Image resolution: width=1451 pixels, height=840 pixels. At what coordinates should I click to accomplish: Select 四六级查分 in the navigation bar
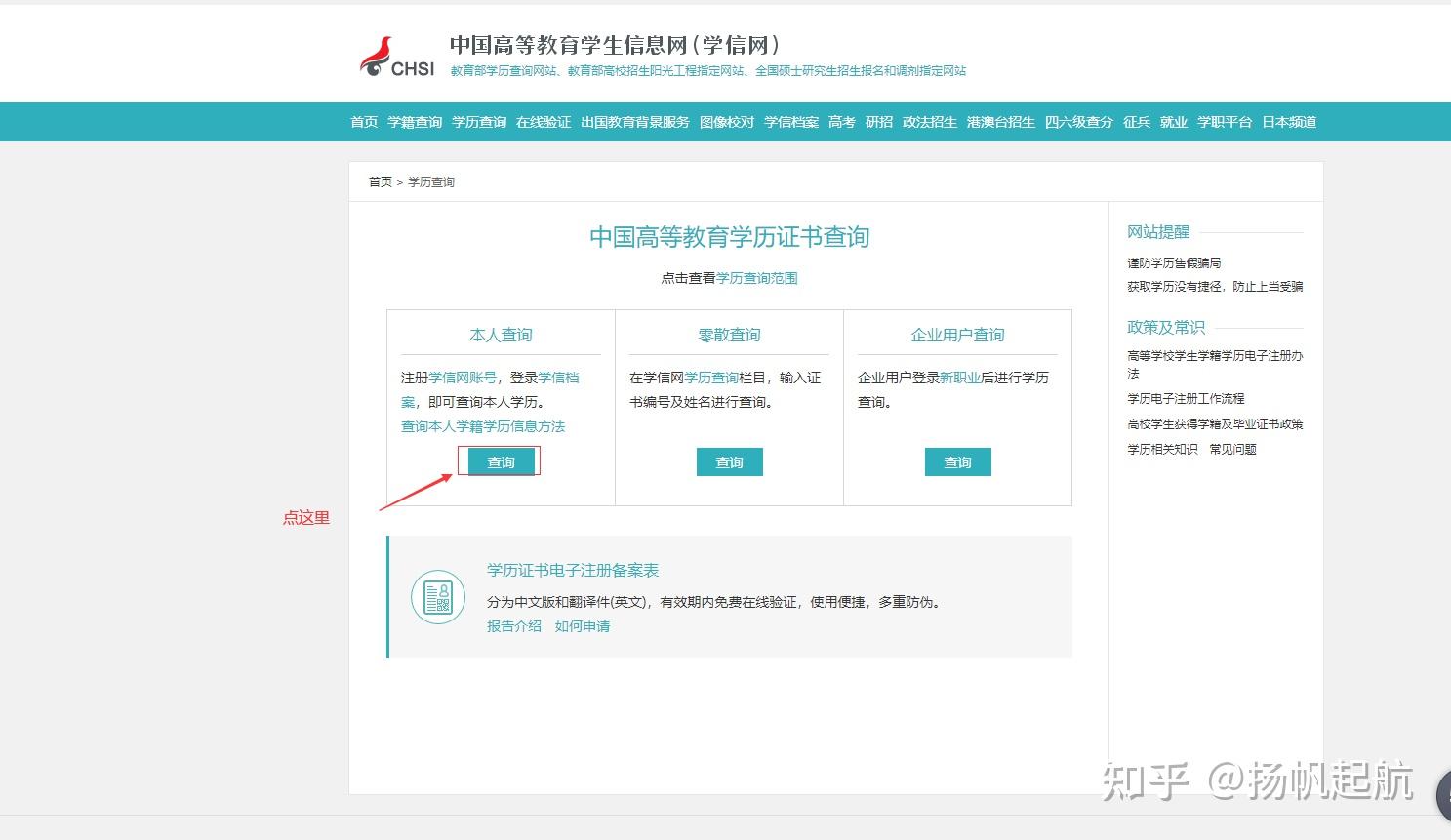click(x=1079, y=122)
